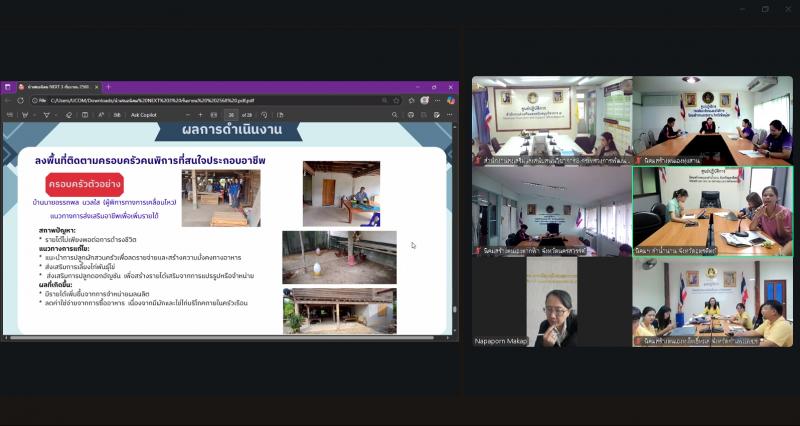Add this page to favorites star
This screenshot has width=800, height=426.
click(x=396, y=101)
